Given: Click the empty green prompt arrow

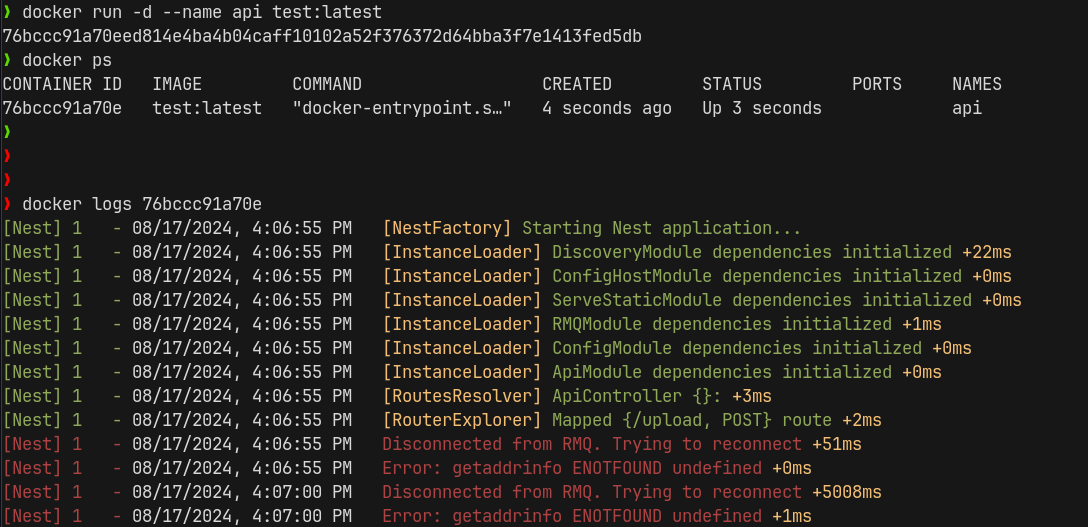Looking at the screenshot, I should point(7,132).
